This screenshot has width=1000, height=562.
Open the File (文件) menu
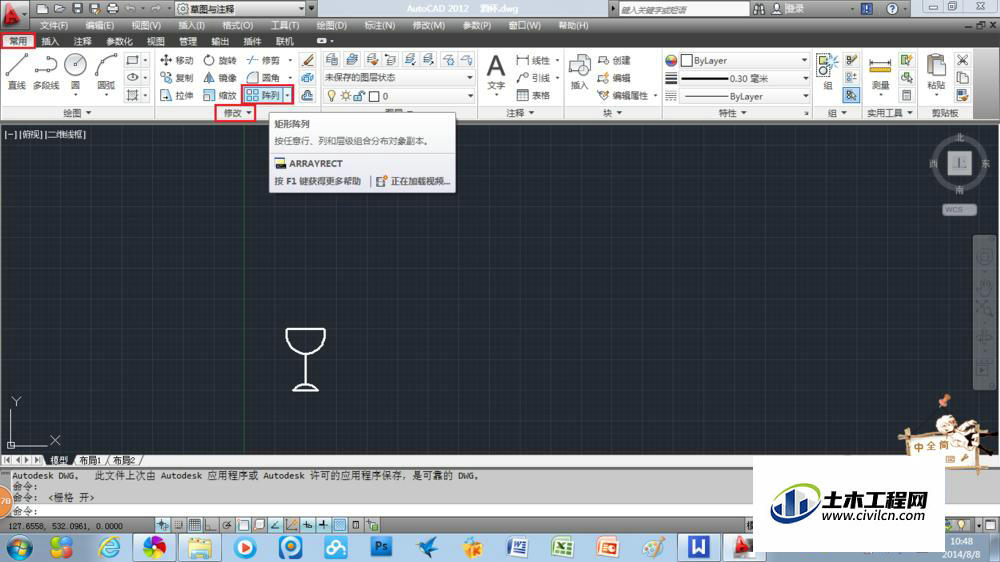point(54,26)
